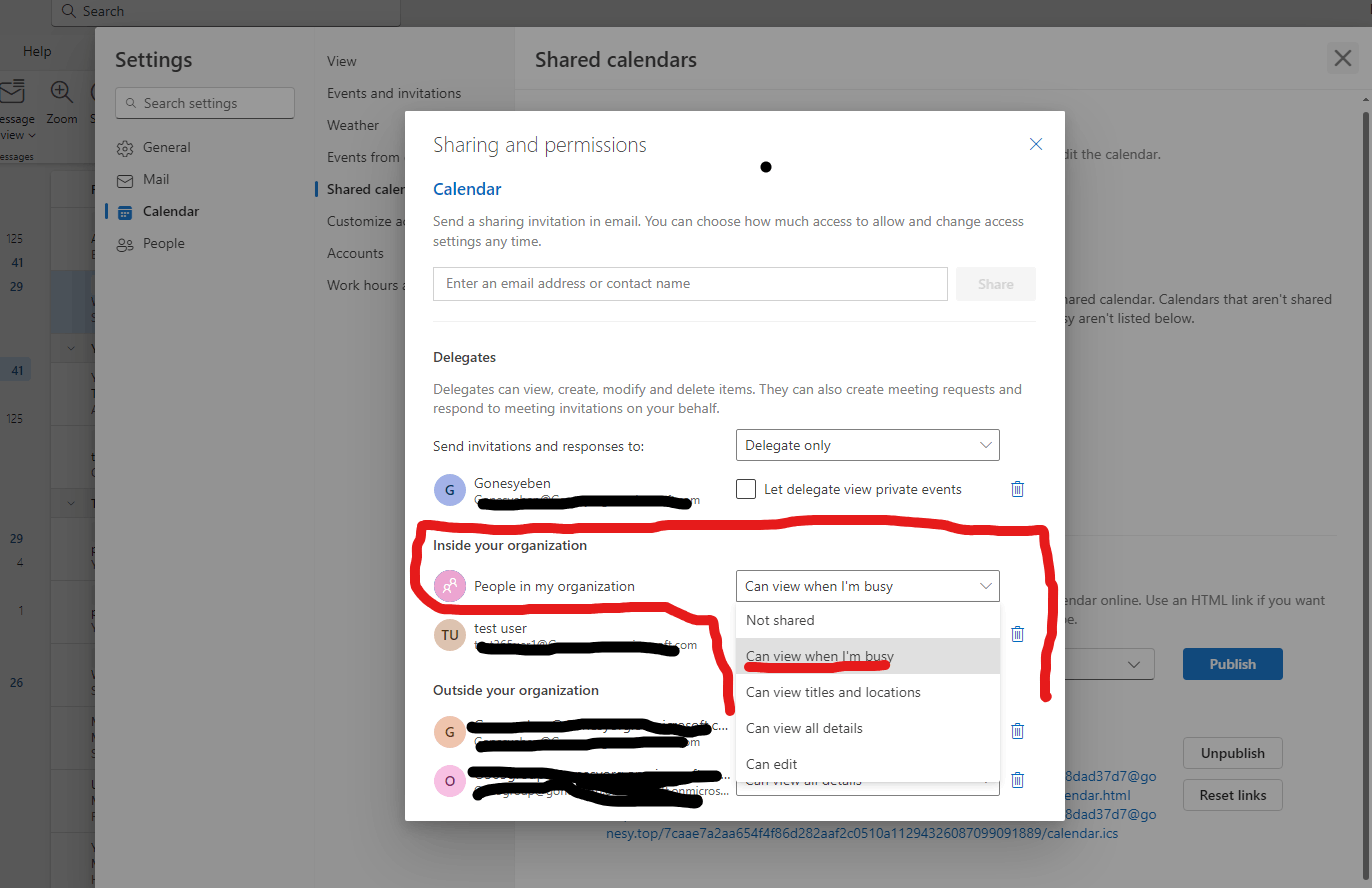Image resolution: width=1372 pixels, height=888 pixels.
Task: Click the Inside your organization heading
Action: pyautogui.click(x=510, y=546)
